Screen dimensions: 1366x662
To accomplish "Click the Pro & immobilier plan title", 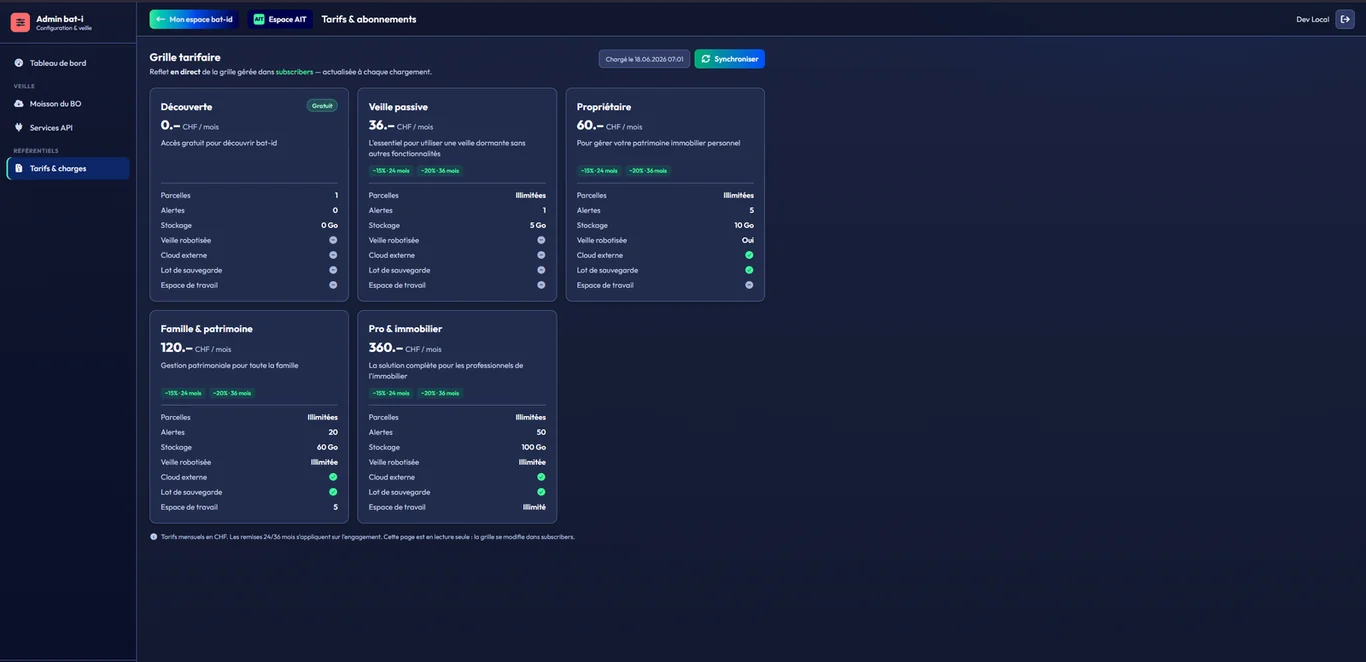I will (x=405, y=329).
